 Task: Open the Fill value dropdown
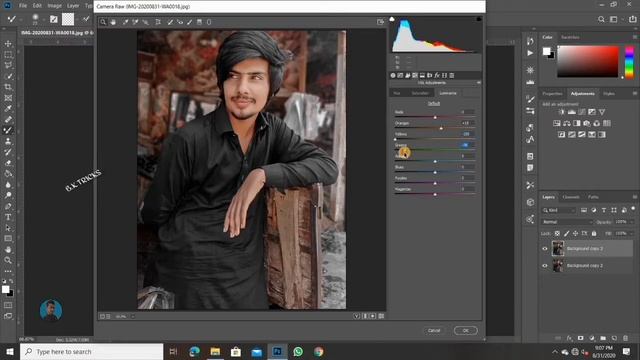click(632, 233)
